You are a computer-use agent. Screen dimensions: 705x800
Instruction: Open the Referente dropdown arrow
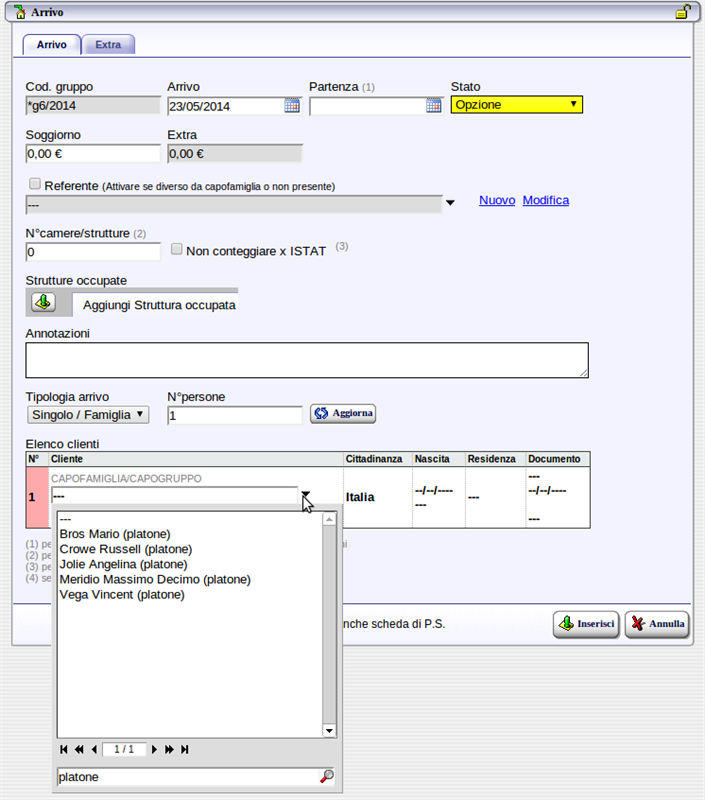[x=450, y=203]
